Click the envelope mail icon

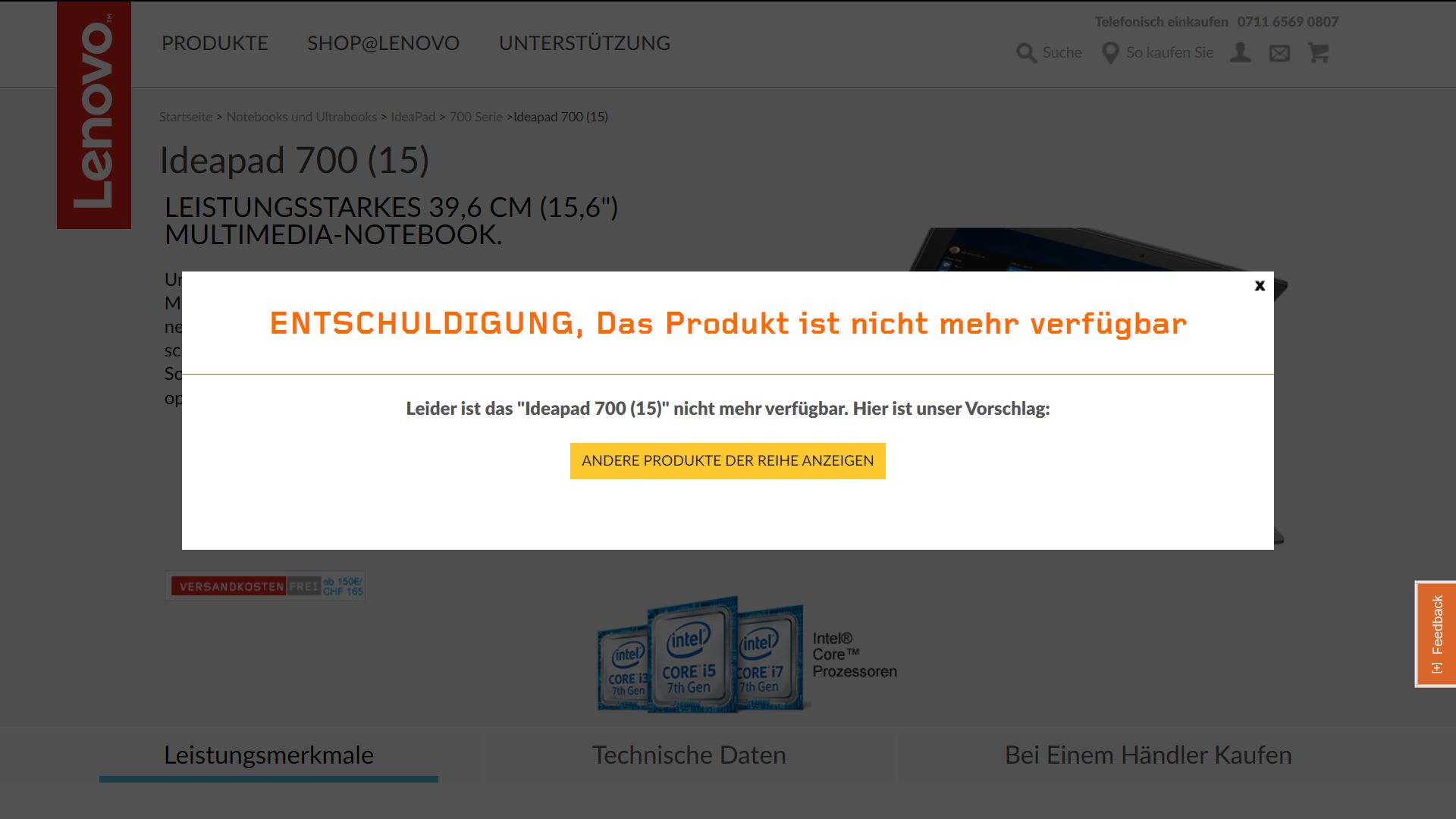pyautogui.click(x=1279, y=53)
